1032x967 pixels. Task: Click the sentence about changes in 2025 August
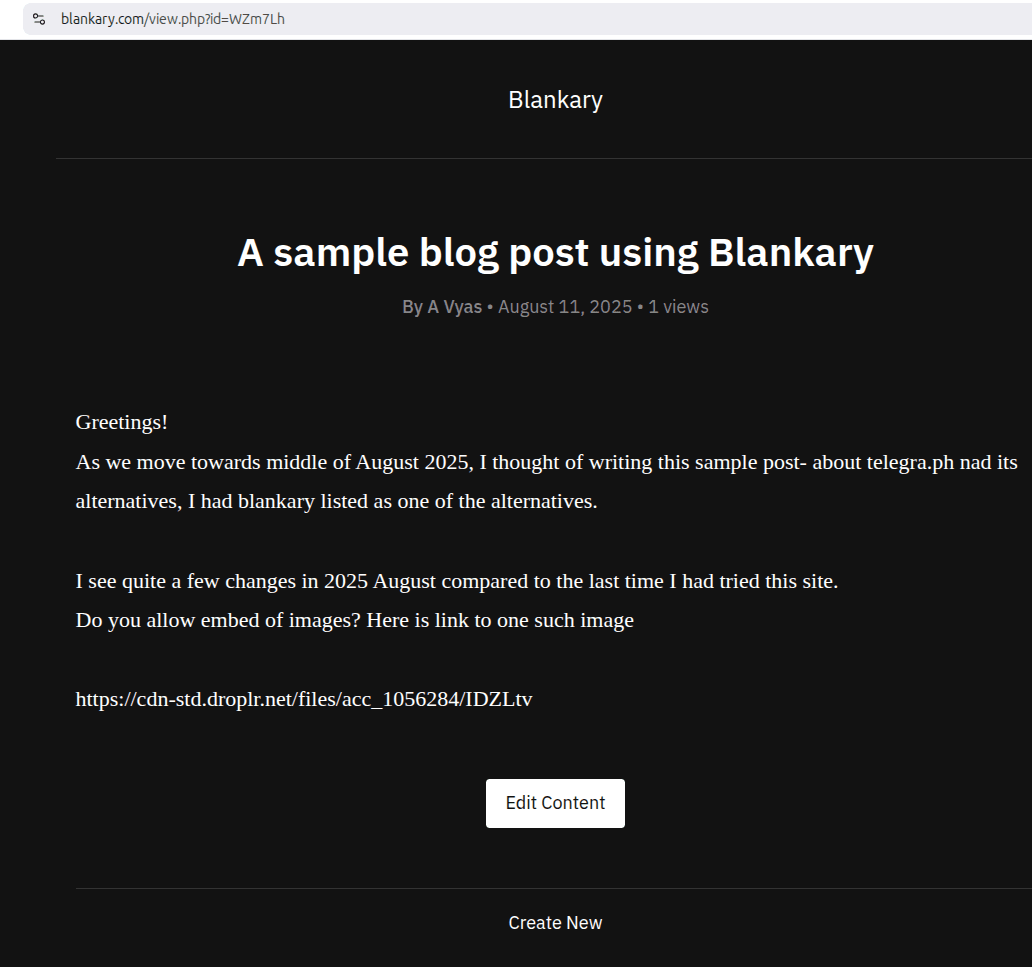coord(456,581)
